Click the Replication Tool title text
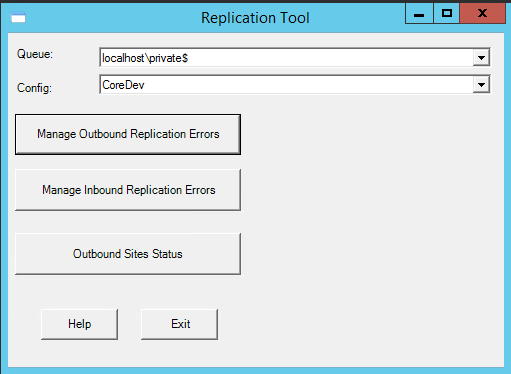Image resolution: width=511 pixels, height=374 pixels. click(255, 18)
